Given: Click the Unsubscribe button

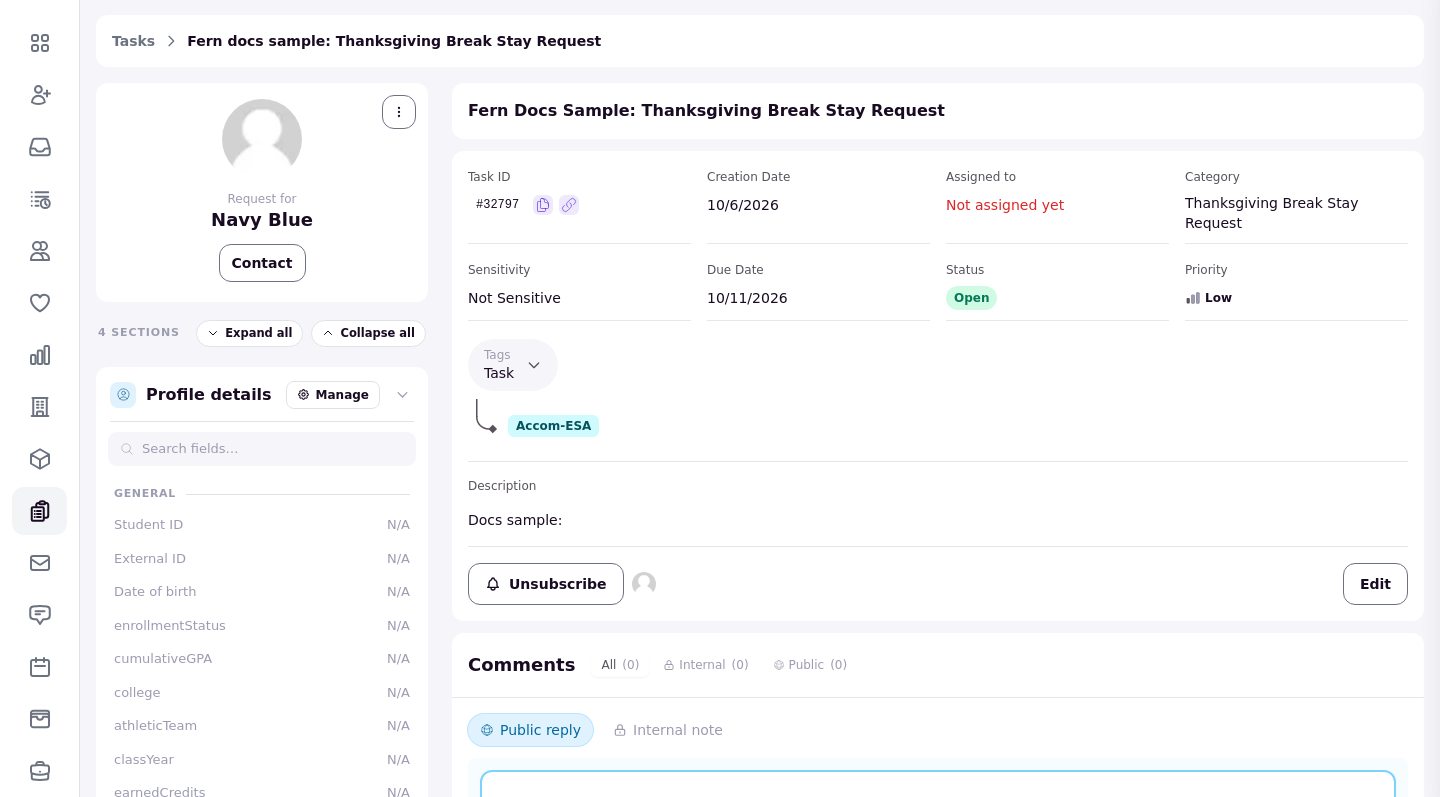Looking at the screenshot, I should click(546, 584).
